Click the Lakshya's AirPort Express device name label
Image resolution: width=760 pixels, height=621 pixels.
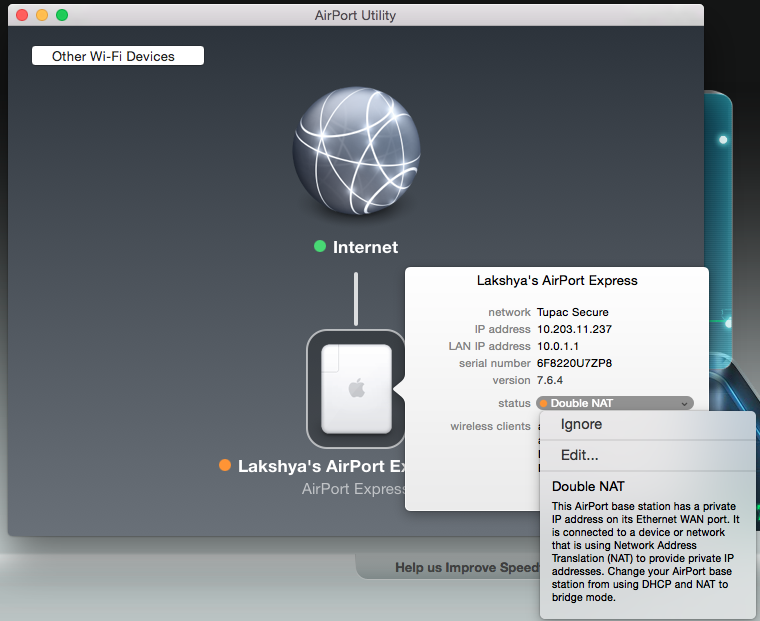pyautogui.click(x=322, y=466)
